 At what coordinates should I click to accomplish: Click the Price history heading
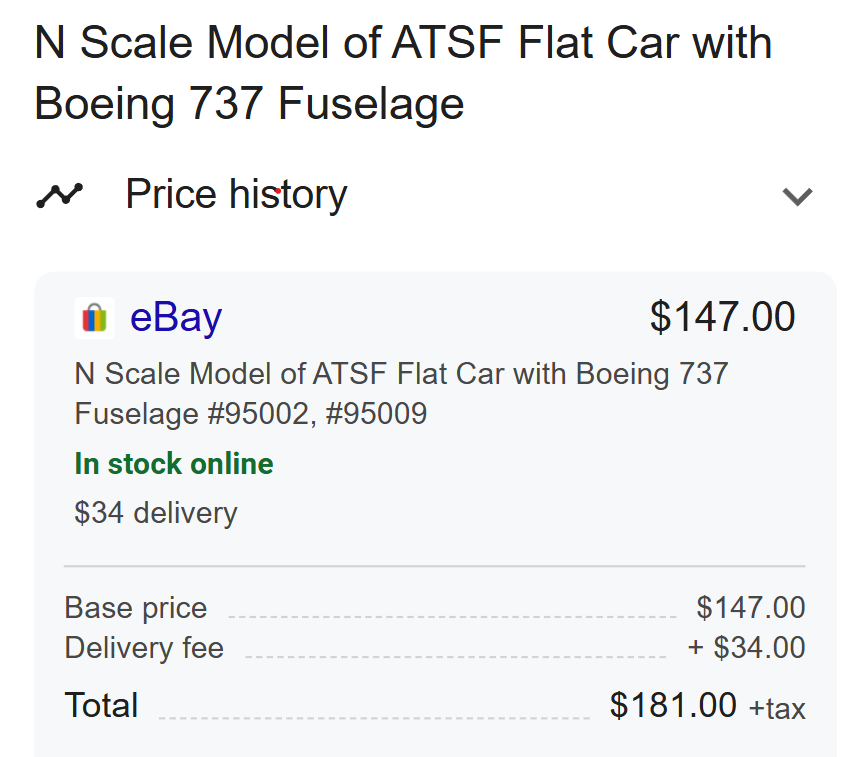(236, 194)
